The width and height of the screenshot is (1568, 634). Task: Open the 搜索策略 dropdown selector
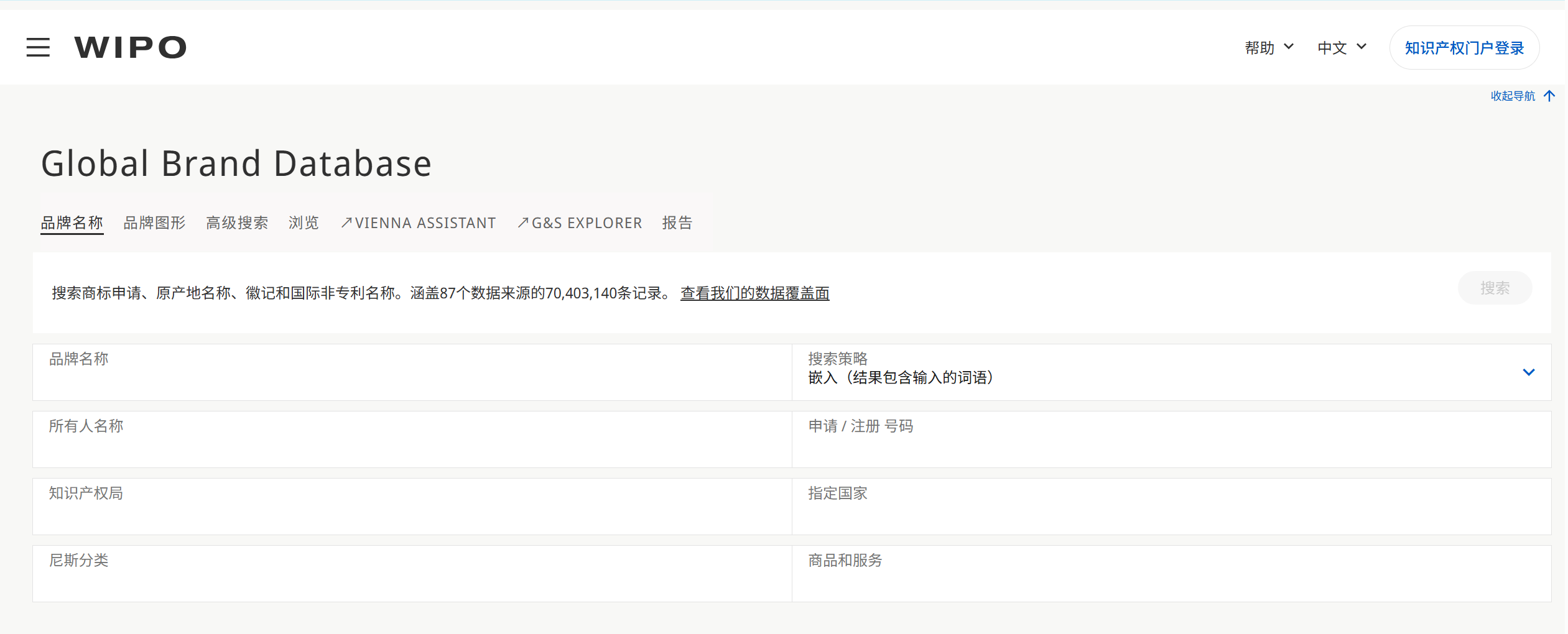tap(1172, 372)
